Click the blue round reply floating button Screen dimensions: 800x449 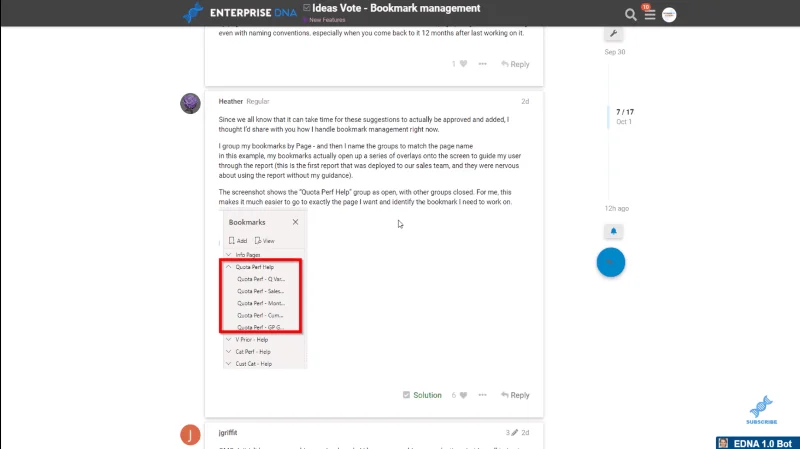coord(611,262)
